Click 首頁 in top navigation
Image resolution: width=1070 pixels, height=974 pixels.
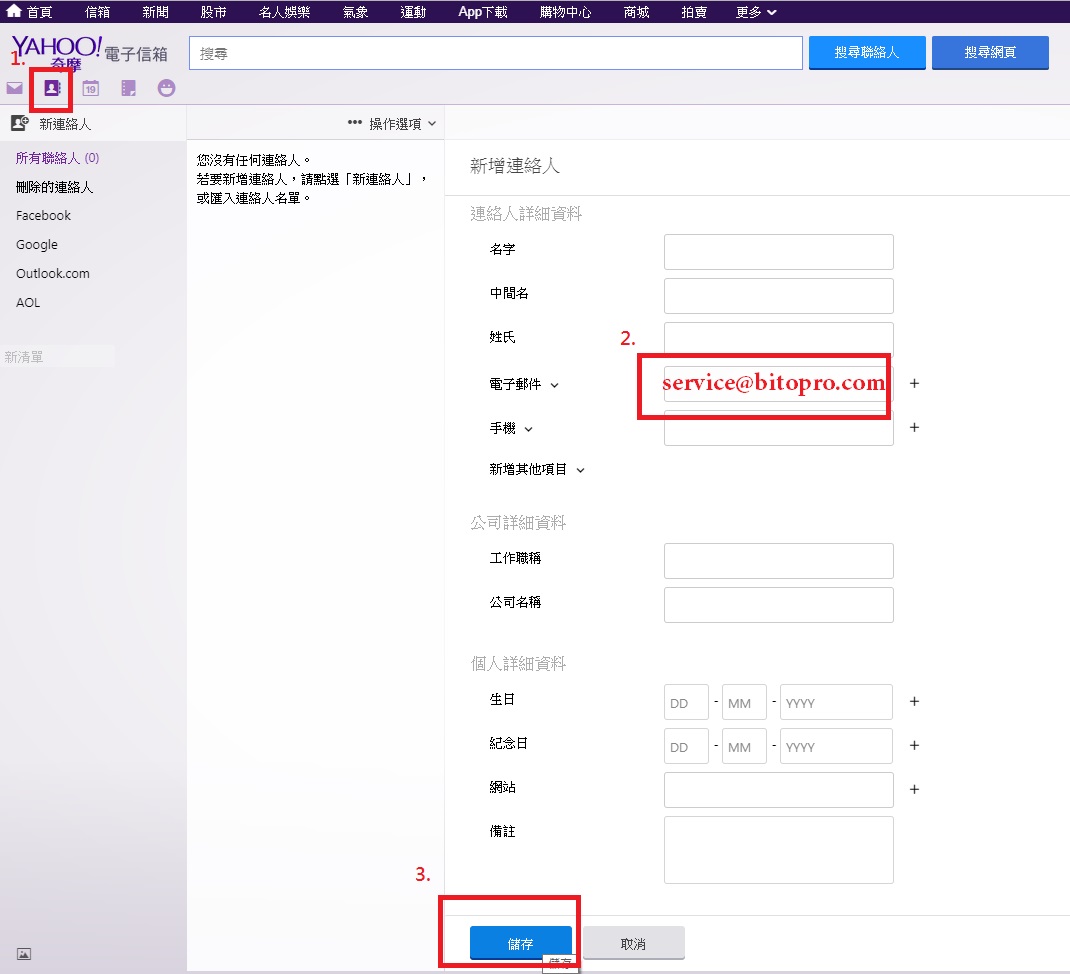click(40, 12)
